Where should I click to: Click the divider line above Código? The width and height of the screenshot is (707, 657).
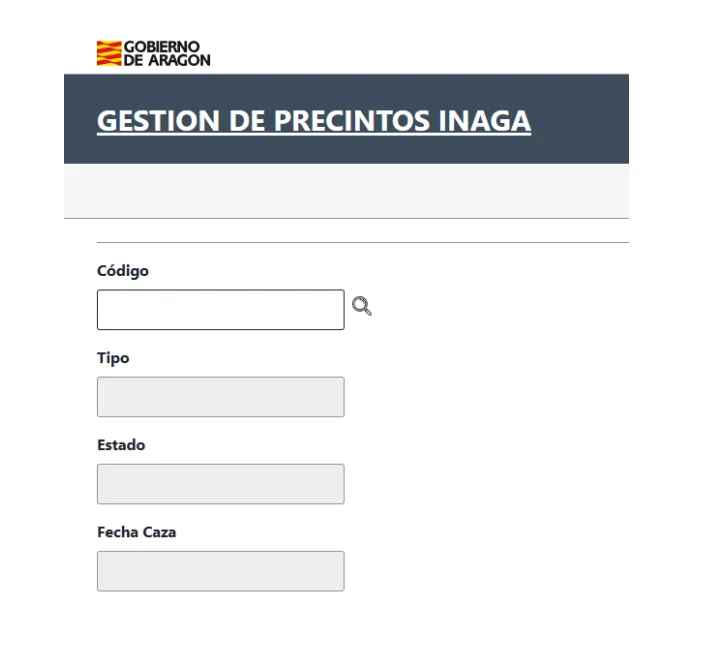pyautogui.click(x=362, y=242)
